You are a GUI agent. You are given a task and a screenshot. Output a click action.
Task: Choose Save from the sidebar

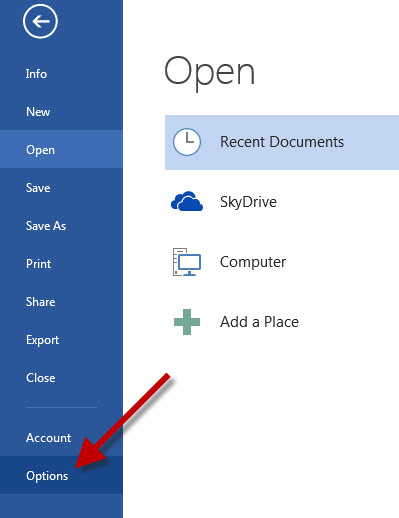point(61,188)
